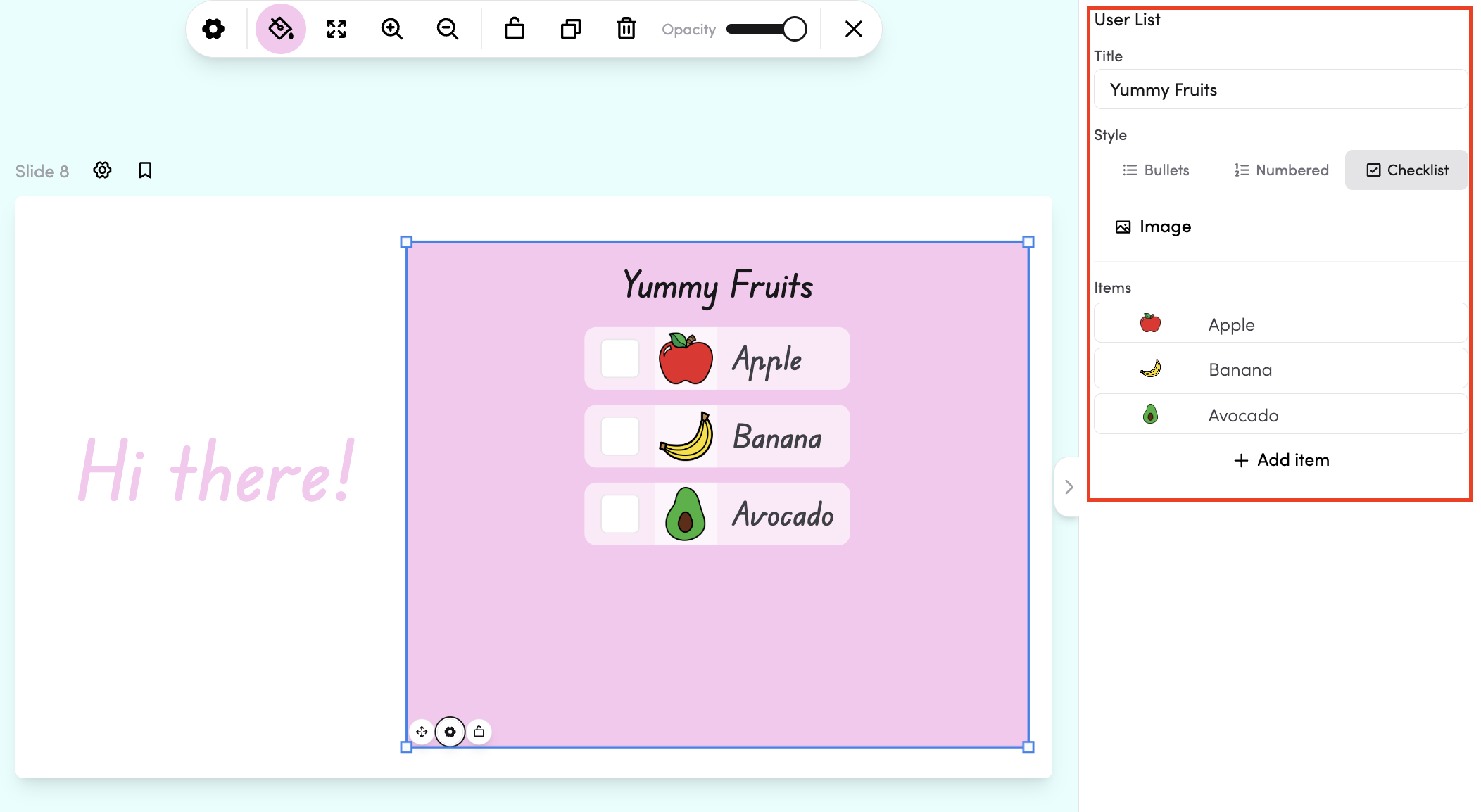Adjust the Opacity slider handle
Viewport: 1481px width, 812px height.
click(x=795, y=29)
